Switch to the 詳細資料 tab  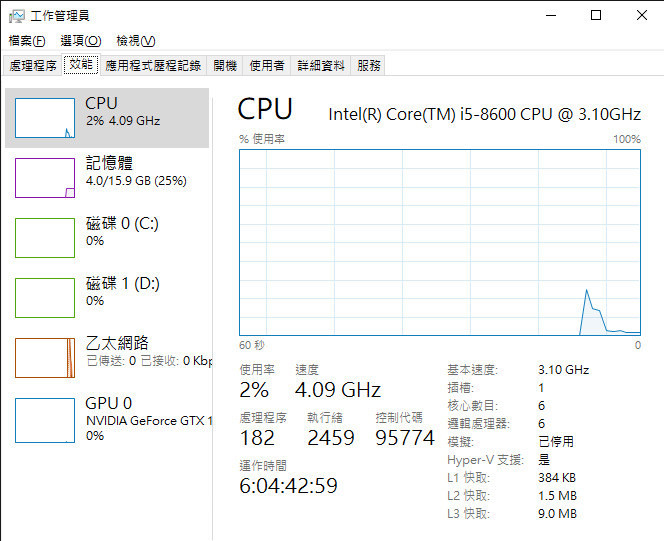click(321, 65)
